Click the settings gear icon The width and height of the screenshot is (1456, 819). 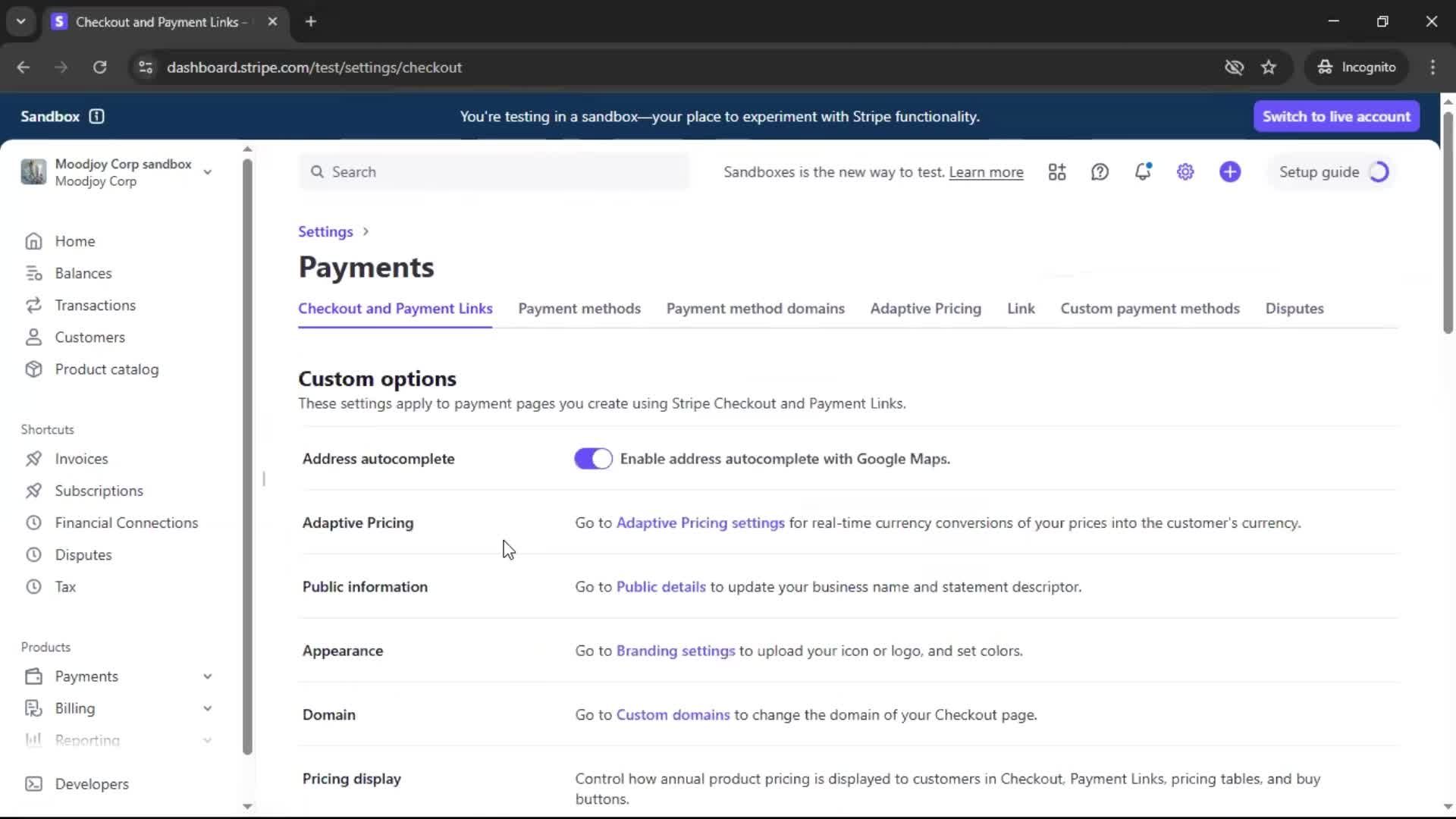1185,172
